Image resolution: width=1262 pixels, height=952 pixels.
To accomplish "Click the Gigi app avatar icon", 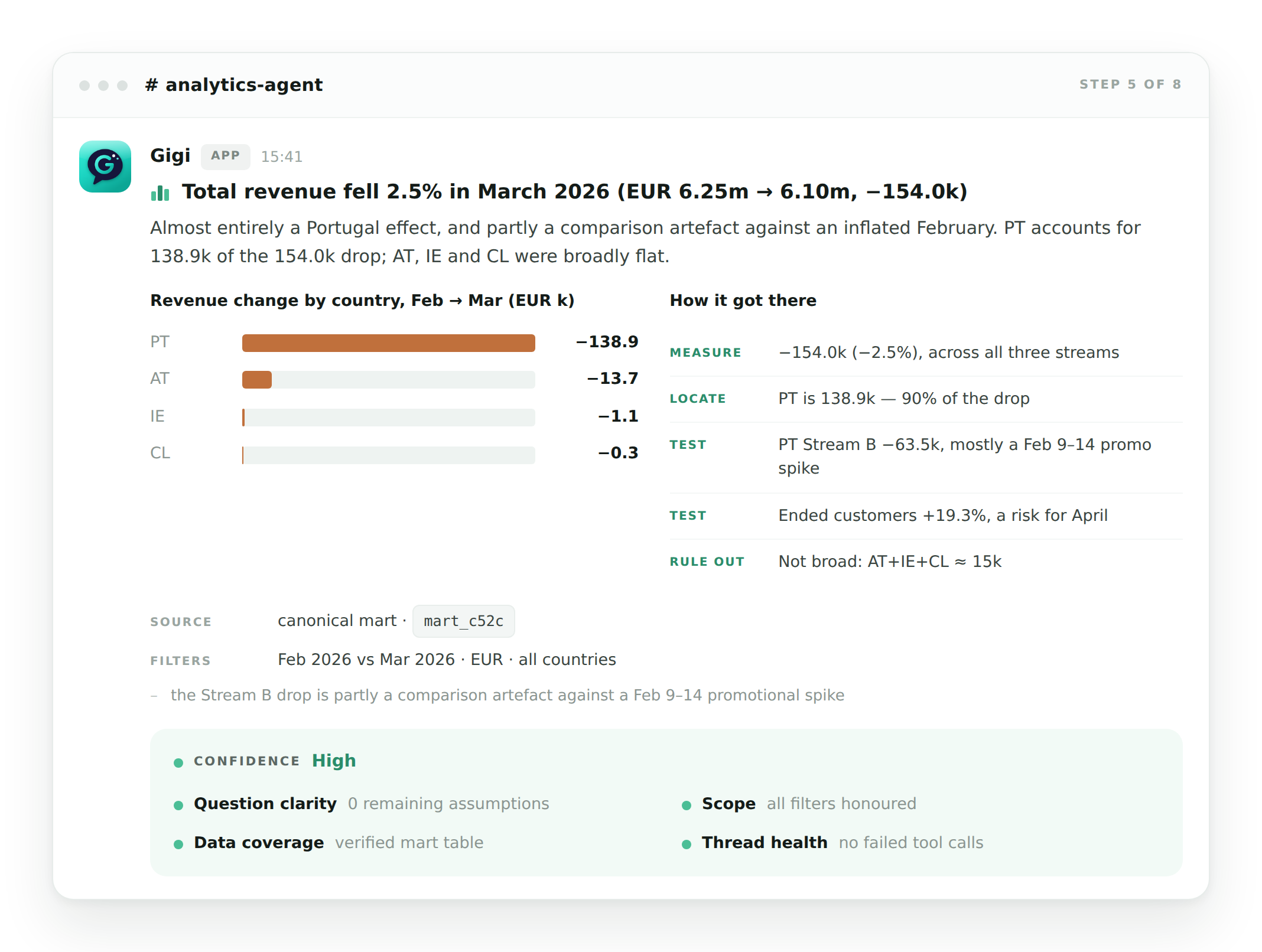I will coord(105,167).
